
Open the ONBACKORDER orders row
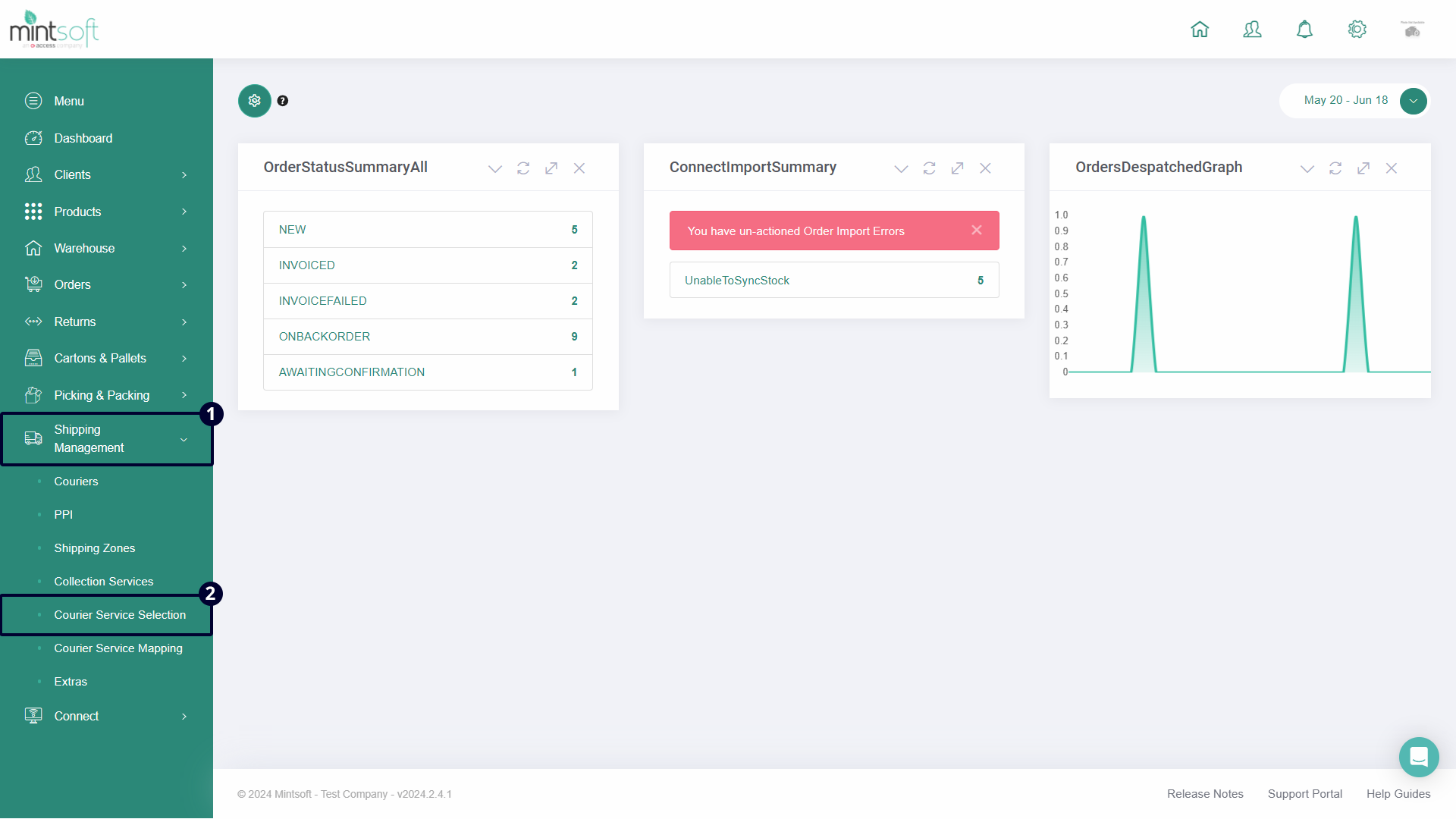428,337
